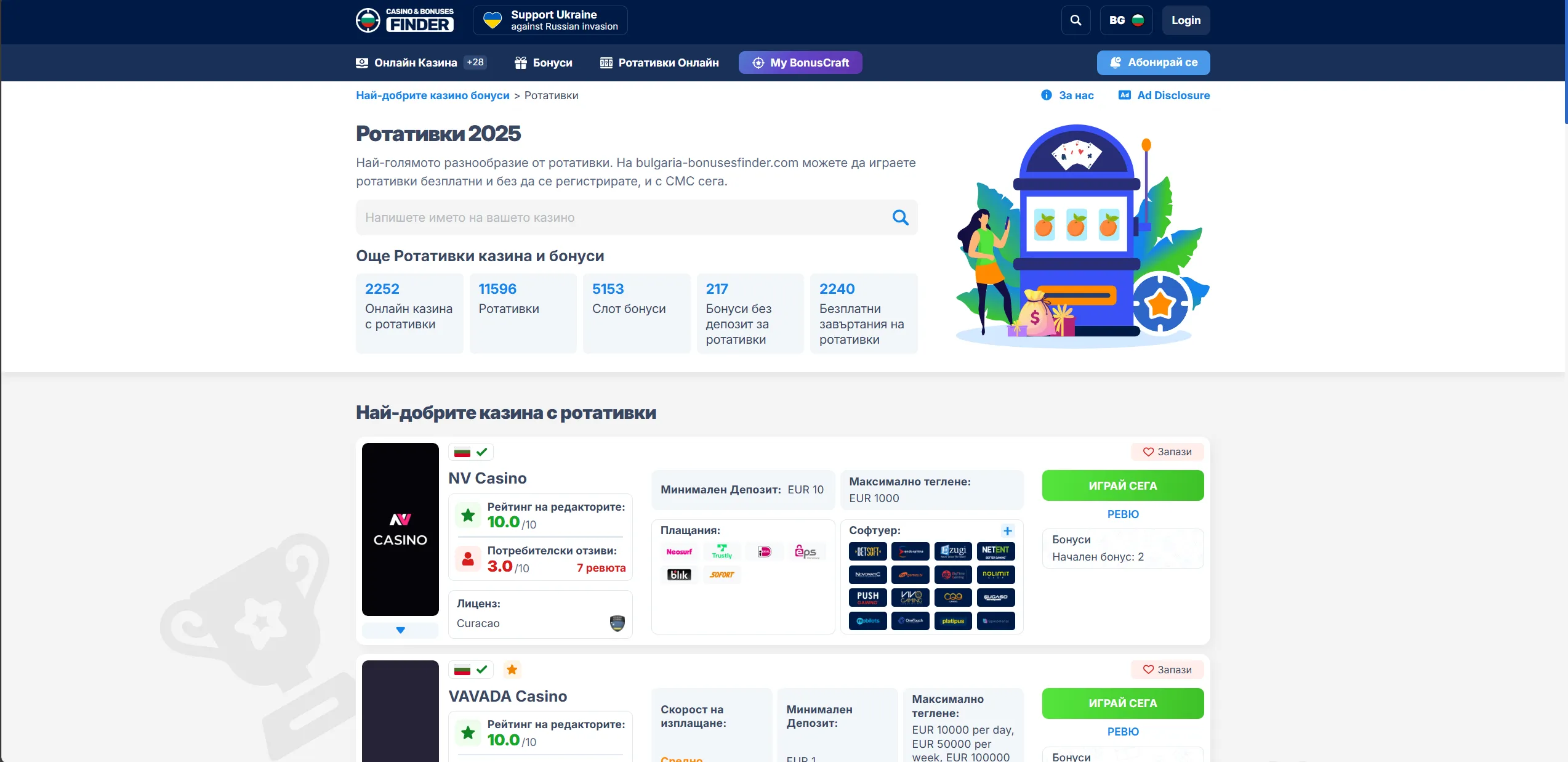
Task: Open the Ротативки Онлайн menu
Action: click(x=659, y=63)
